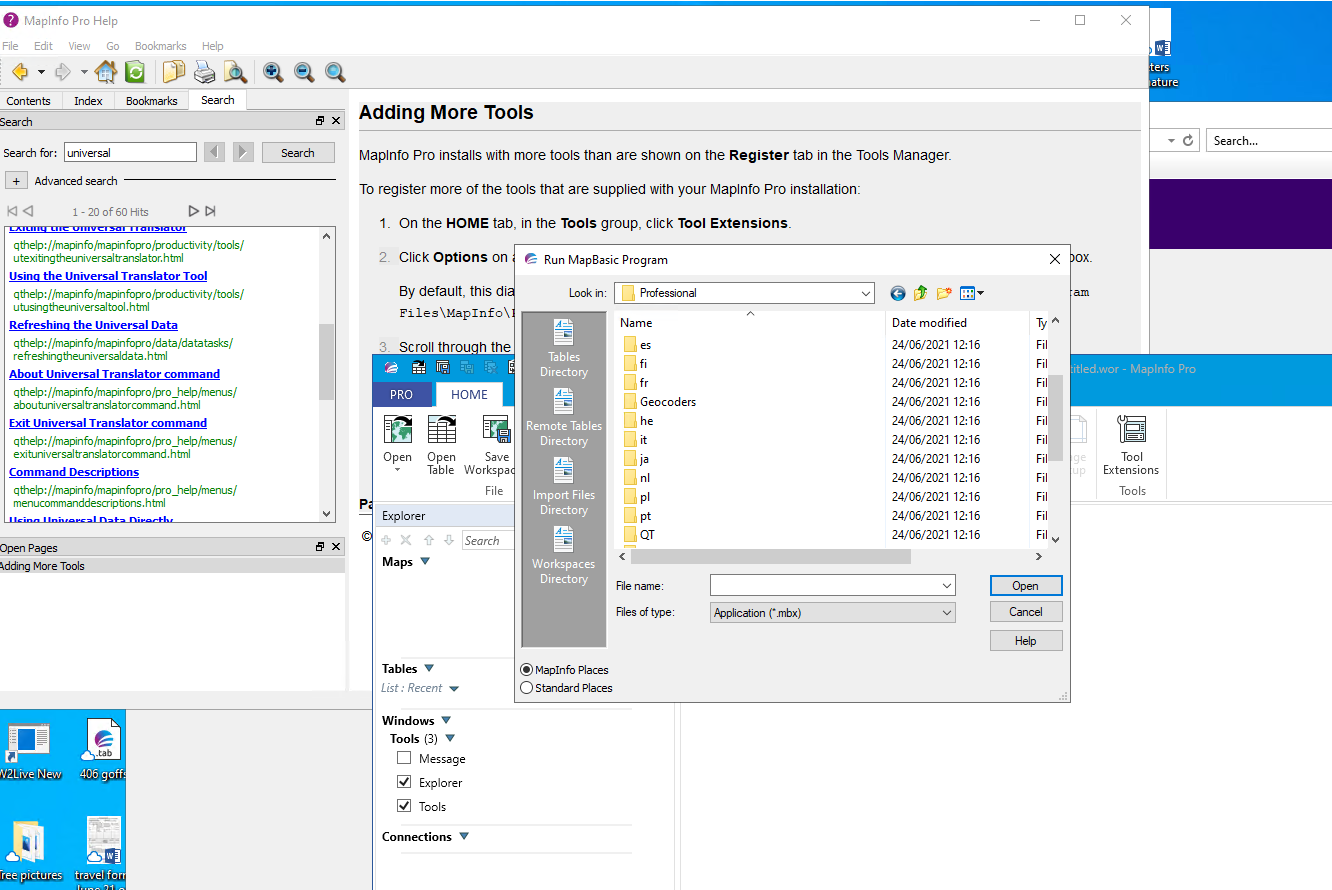The height and width of the screenshot is (890, 1332).
Task: Switch to the Index tab
Action: click(88, 101)
